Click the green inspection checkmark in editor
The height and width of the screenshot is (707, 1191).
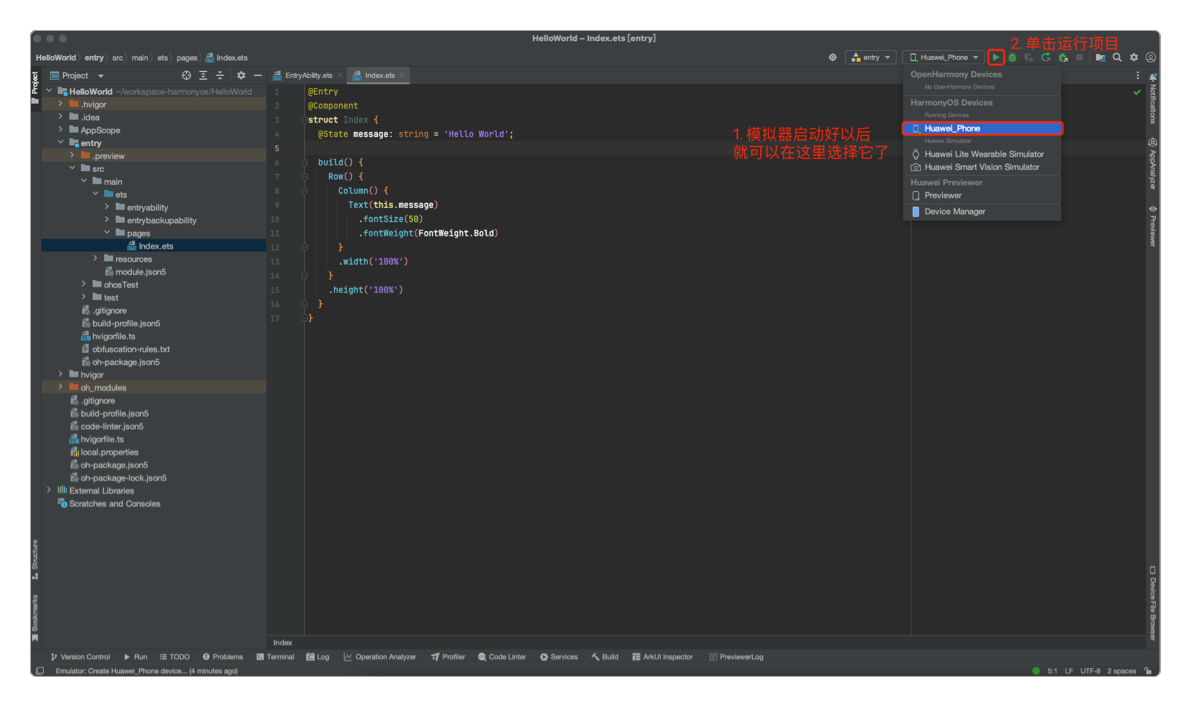click(1137, 93)
